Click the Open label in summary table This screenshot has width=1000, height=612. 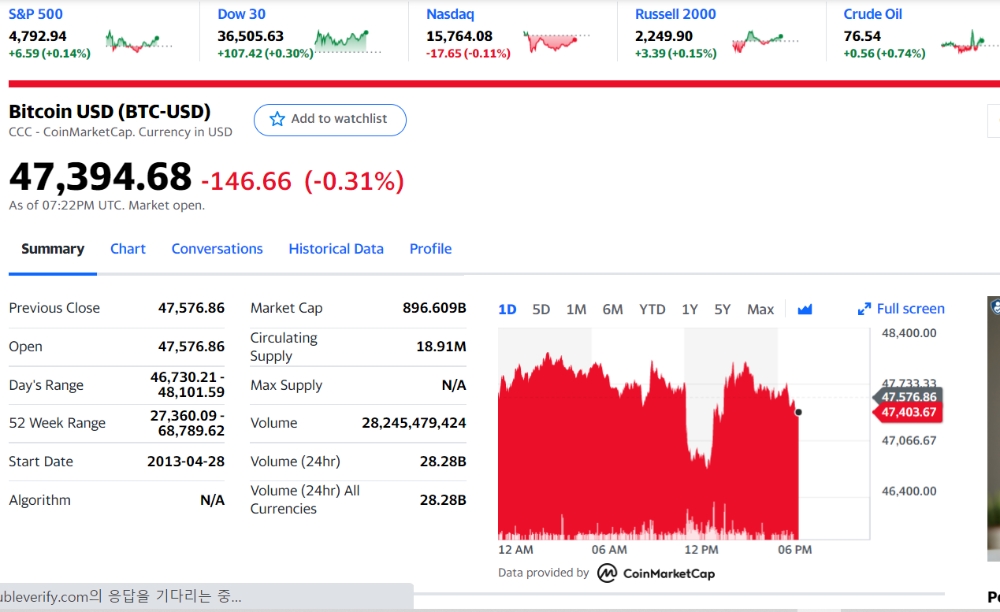(26, 347)
